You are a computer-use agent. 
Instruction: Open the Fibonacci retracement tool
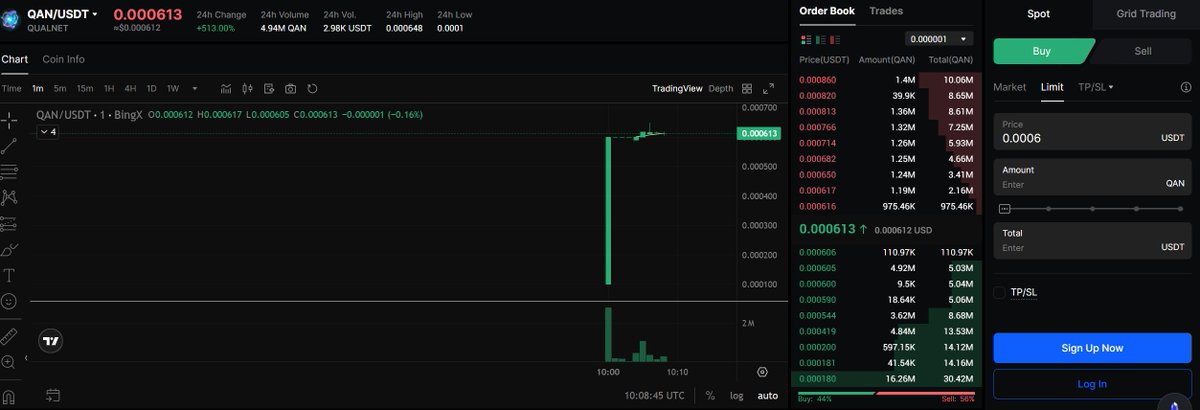tap(10, 172)
